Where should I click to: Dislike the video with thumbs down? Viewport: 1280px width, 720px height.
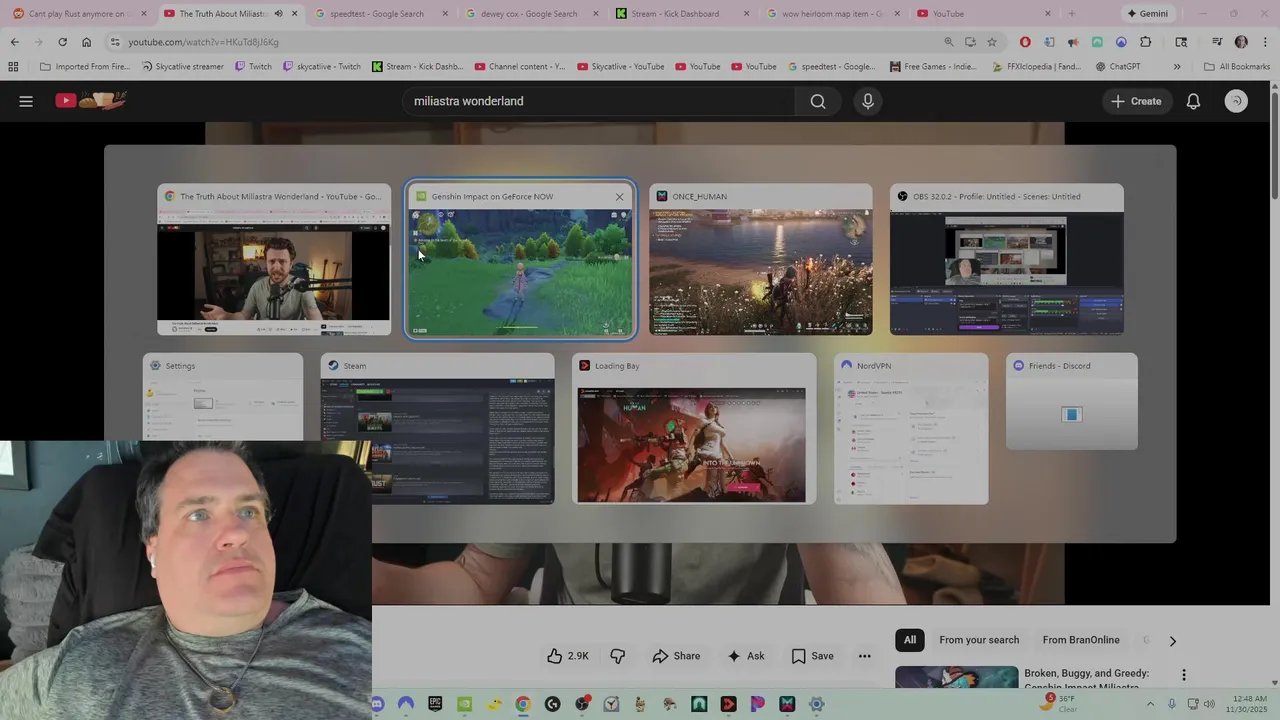coord(618,656)
